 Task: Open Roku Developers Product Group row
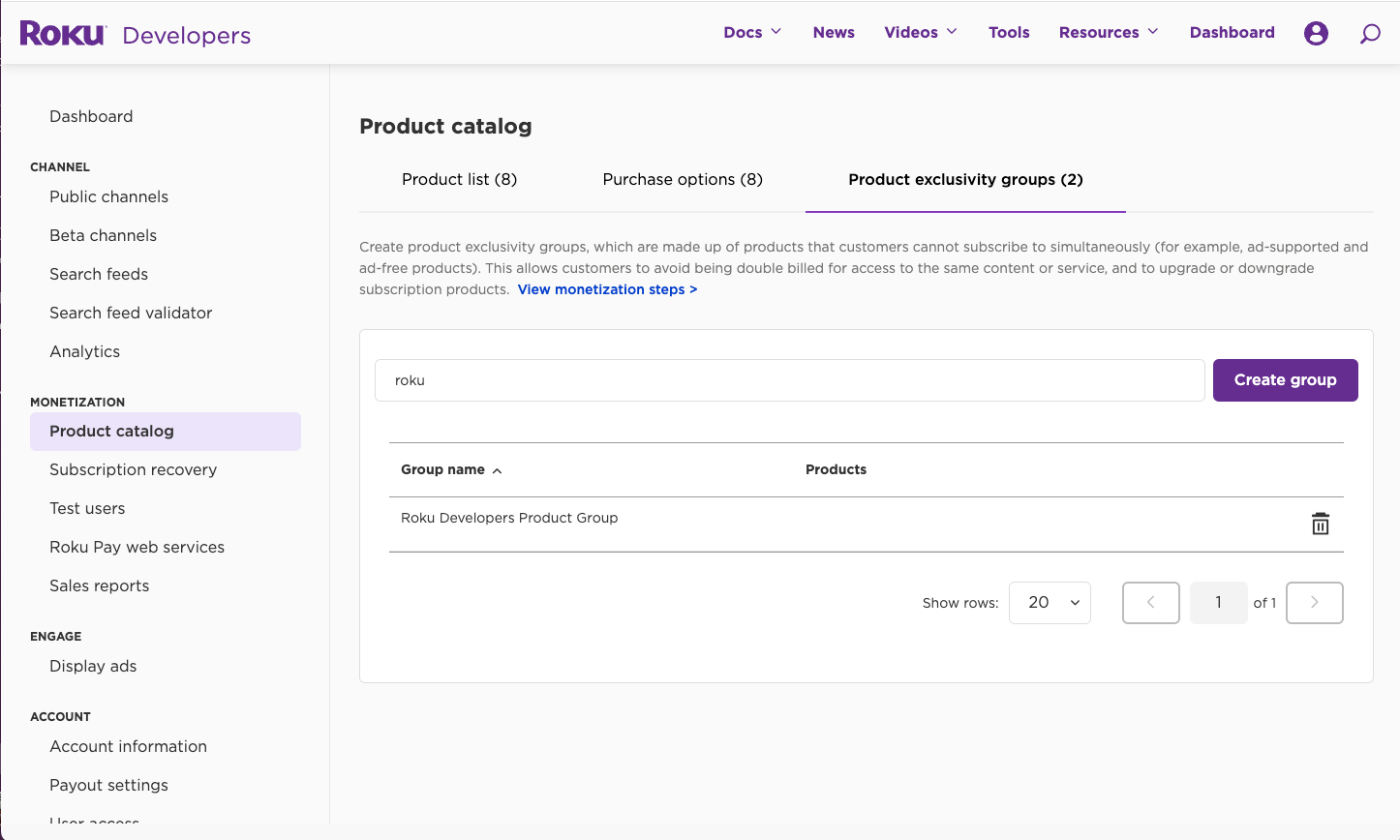tap(509, 518)
